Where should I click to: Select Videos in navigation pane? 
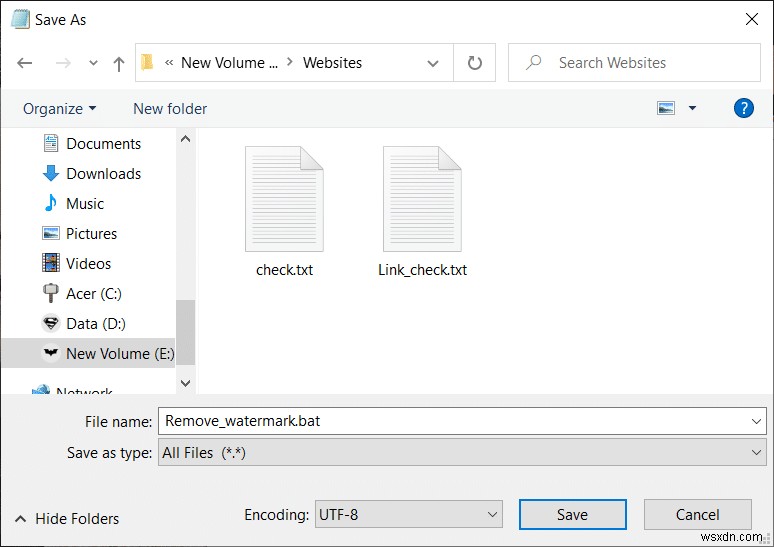88,264
